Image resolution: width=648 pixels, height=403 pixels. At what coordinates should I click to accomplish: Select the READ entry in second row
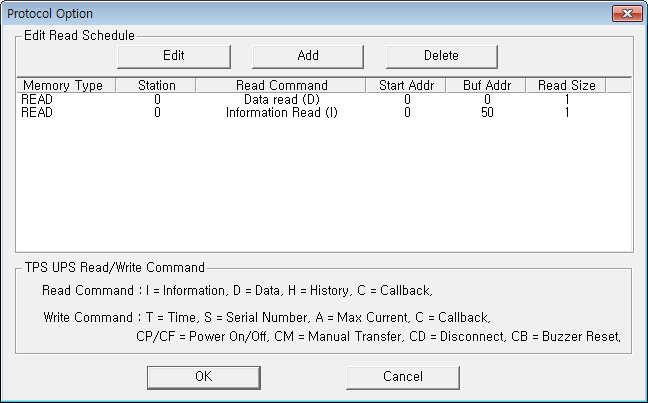click(x=37, y=112)
